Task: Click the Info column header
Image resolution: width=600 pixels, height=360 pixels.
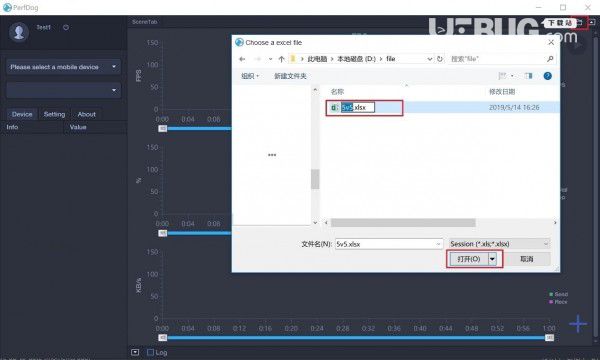Action: click(12, 127)
